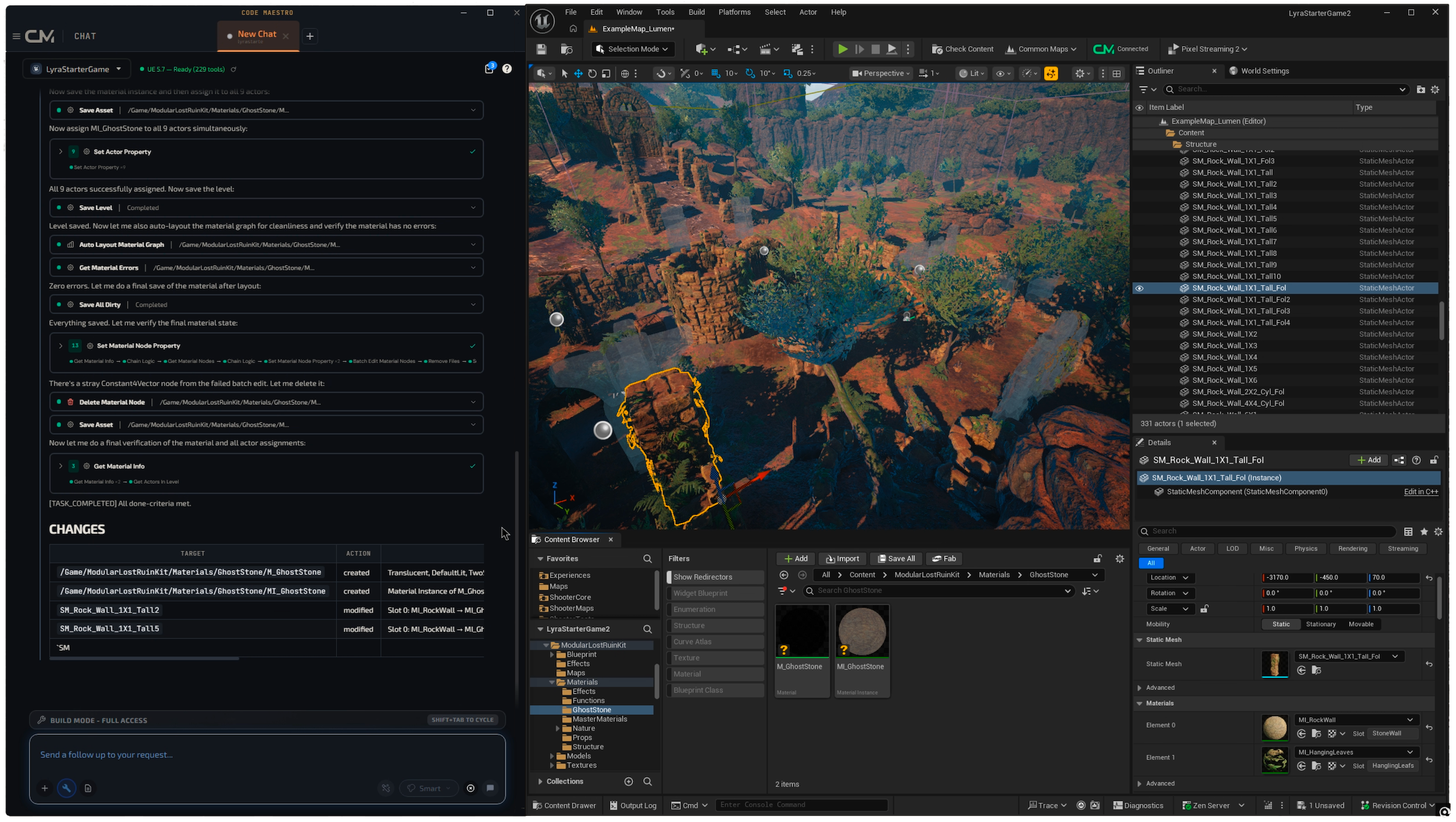1456x822 pixels.
Task: Open the Content Browser settings gear
Action: click(x=1120, y=559)
